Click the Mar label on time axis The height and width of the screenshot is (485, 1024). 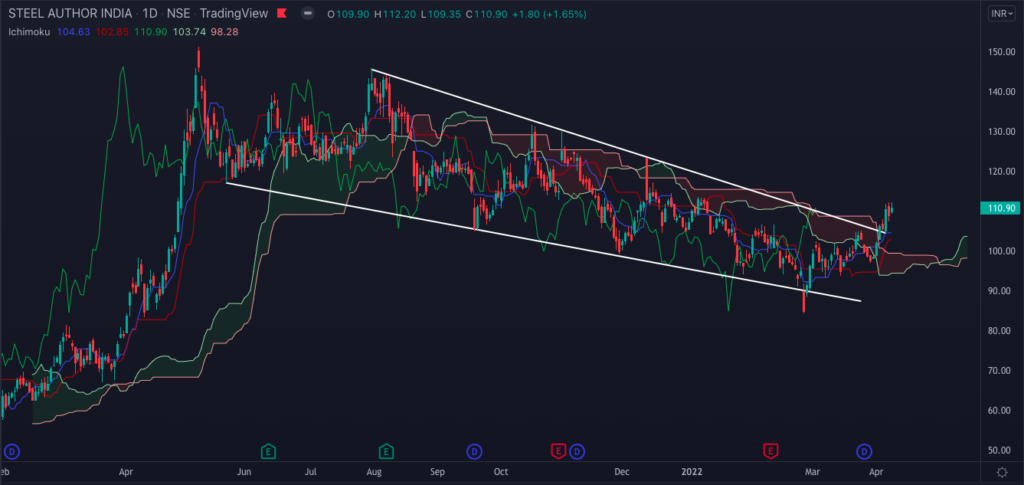coord(812,471)
